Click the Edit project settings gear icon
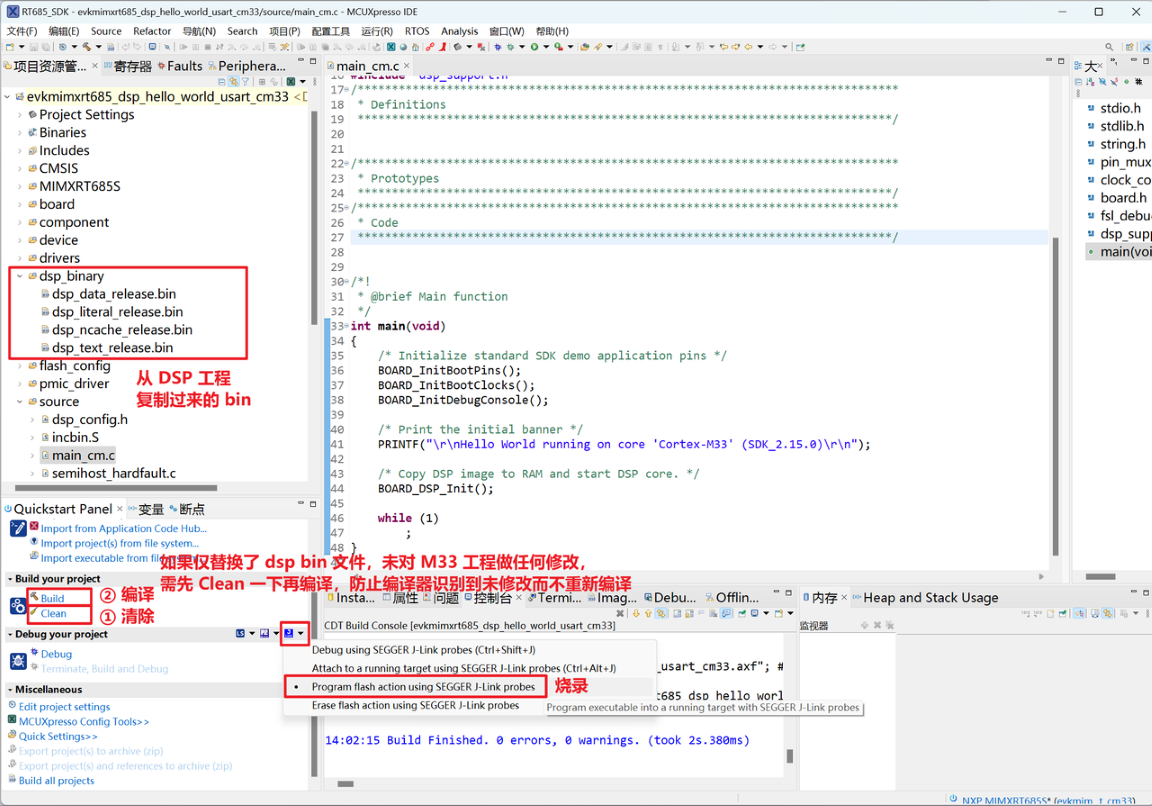Image resolution: width=1152 pixels, height=806 pixels. point(11,706)
